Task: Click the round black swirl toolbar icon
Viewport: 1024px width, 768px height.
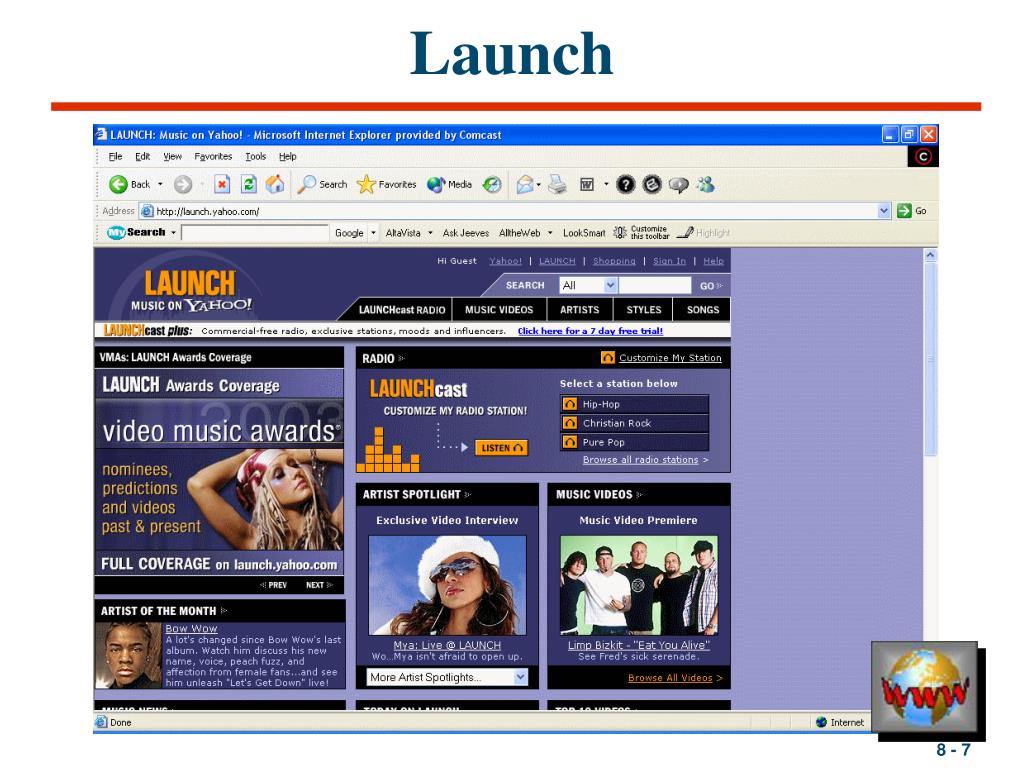Action: pos(652,185)
